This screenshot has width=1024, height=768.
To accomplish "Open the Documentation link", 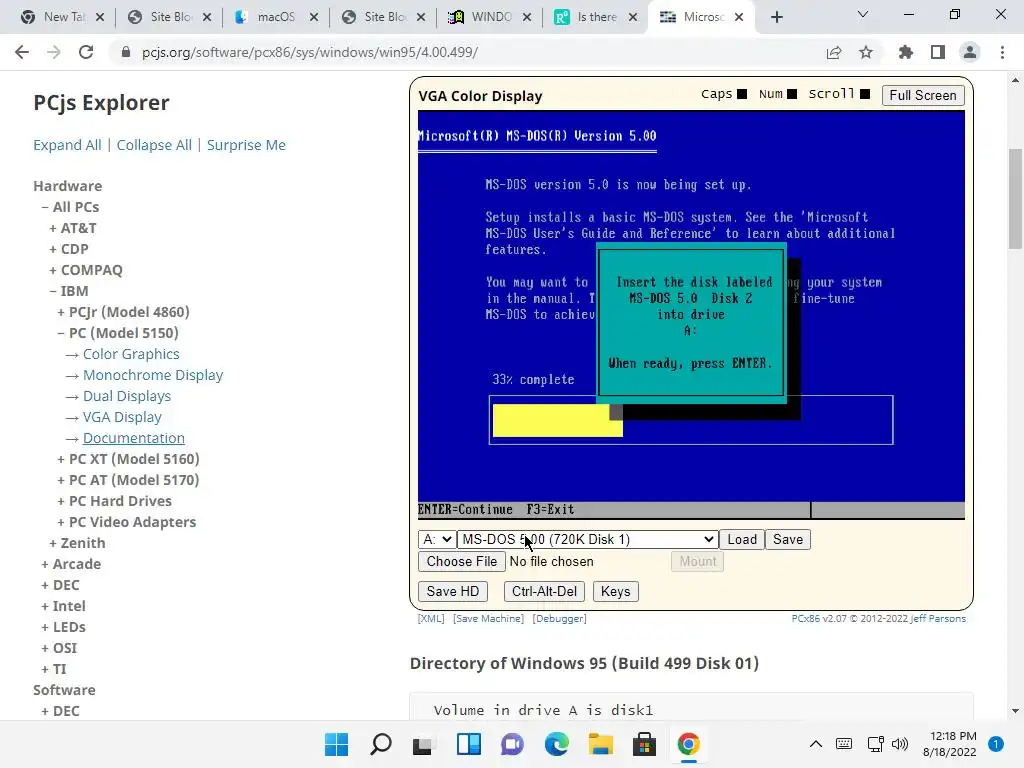I will pos(133,438).
